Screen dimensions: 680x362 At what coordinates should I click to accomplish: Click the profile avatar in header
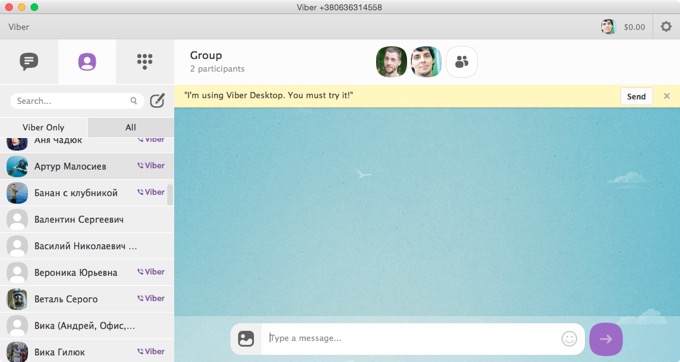click(x=608, y=27)
